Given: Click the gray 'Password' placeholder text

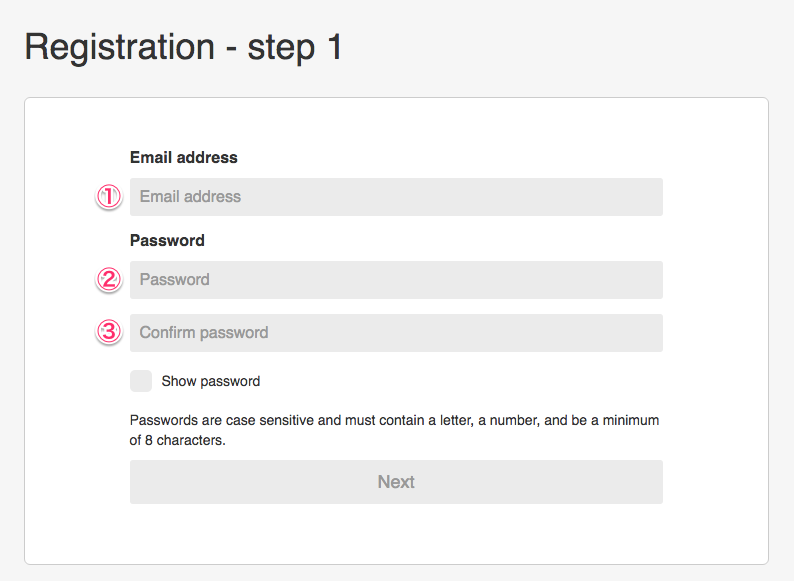Looking at the screenshot, I should [174, 280].
